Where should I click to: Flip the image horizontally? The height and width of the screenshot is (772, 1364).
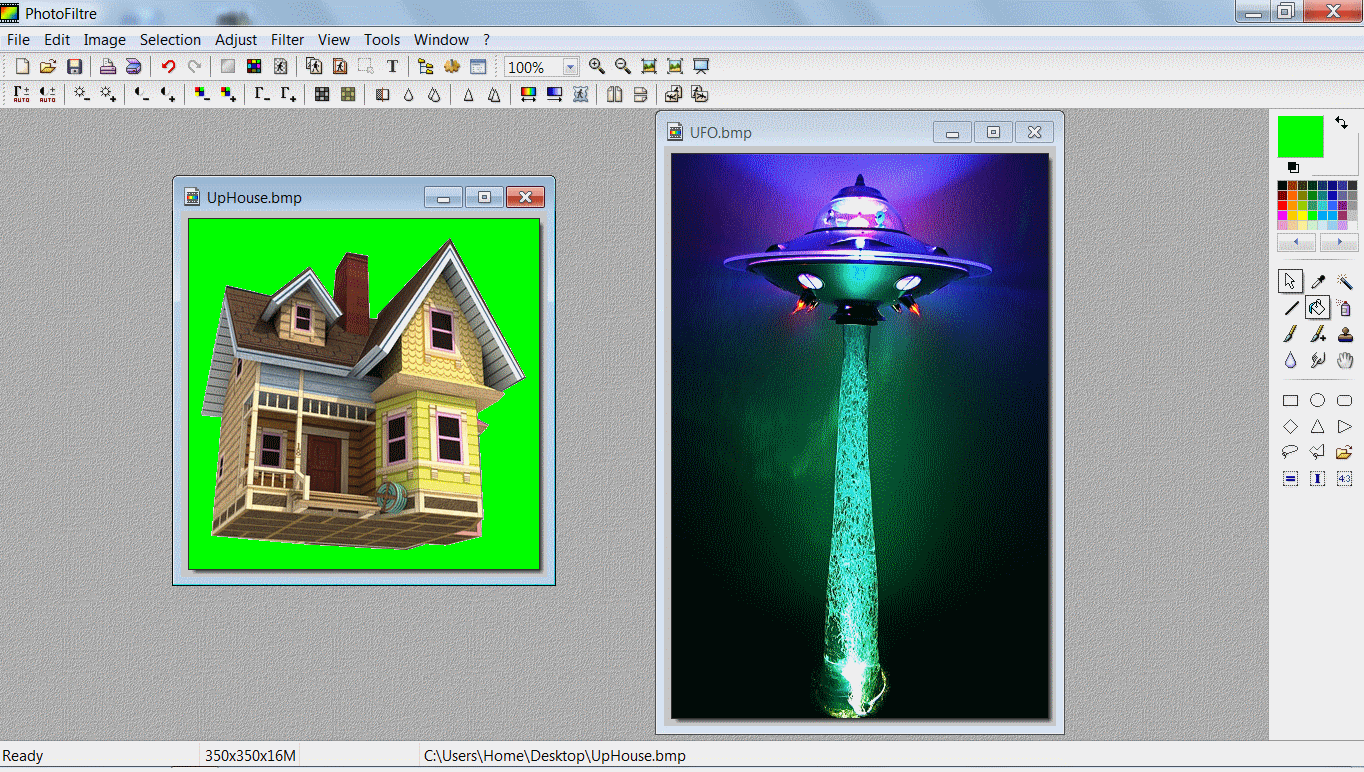[x=614, y=94]
